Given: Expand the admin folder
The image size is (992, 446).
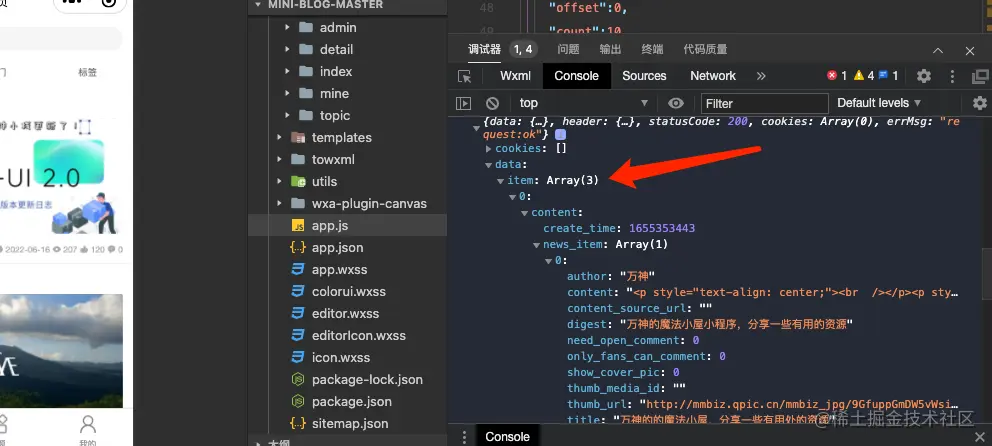Looking at the screenshot, I should (x=287, y=28).
